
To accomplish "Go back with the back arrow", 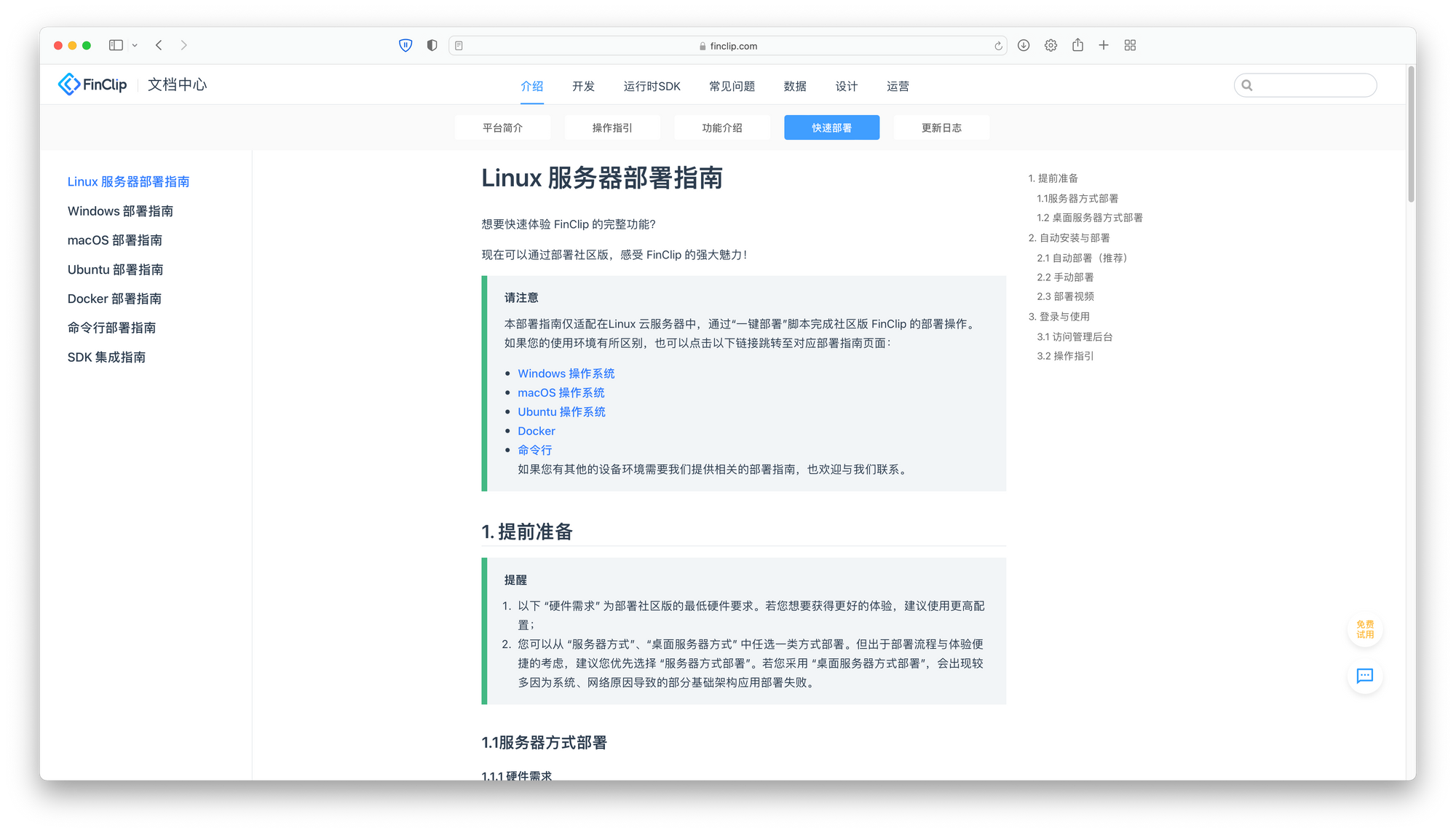I will (159, 45).
